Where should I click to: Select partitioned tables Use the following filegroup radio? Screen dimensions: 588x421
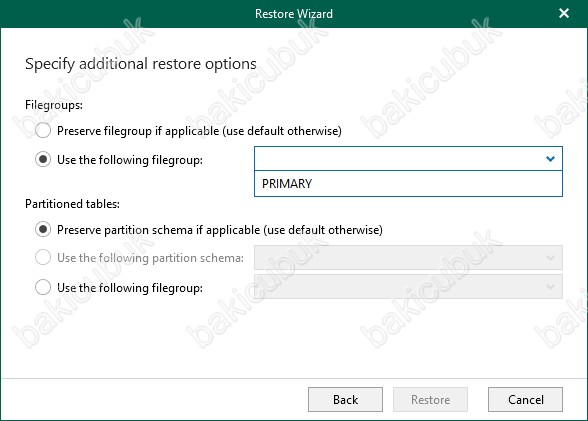click(43, 288)
